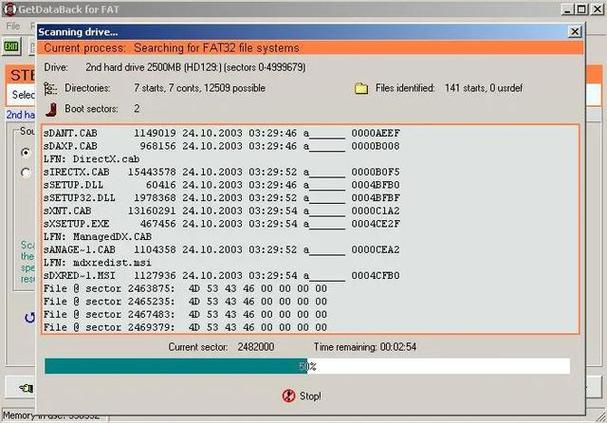Select the sXSETUP.EXE row
This screenshot has height=423, width=607.
click(221, 224)
